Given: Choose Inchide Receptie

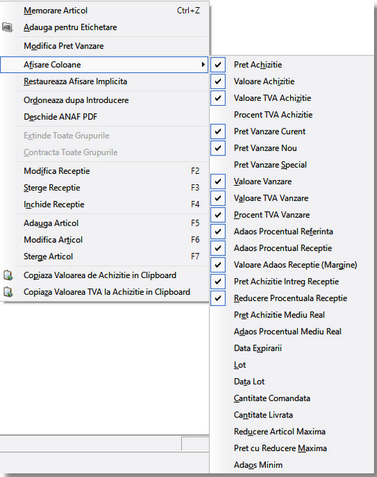Looking at the screenshot, I should (x=105, y=204).
